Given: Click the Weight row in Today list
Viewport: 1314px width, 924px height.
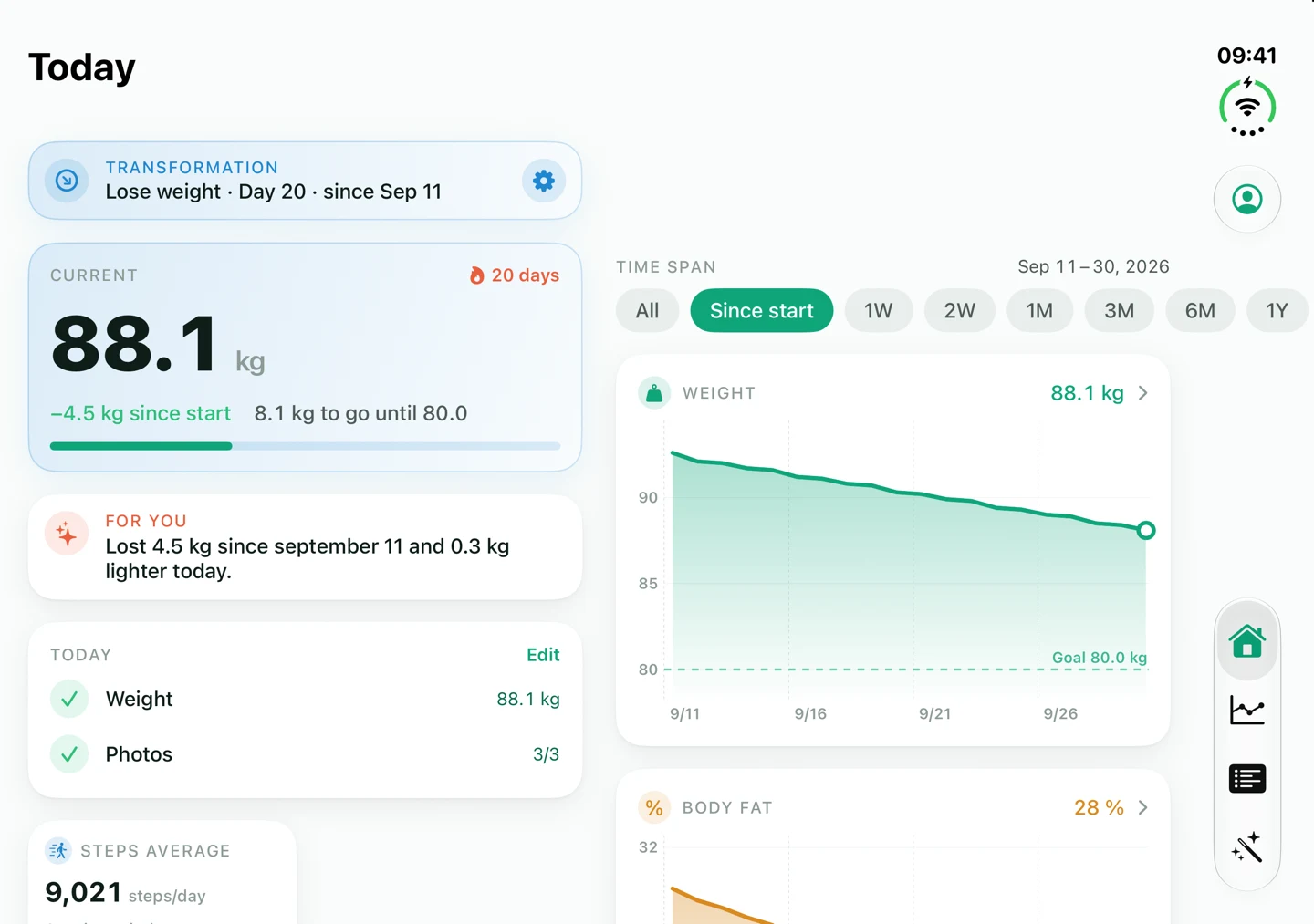Looking at the screenshot, I should [x=305, y=699].
